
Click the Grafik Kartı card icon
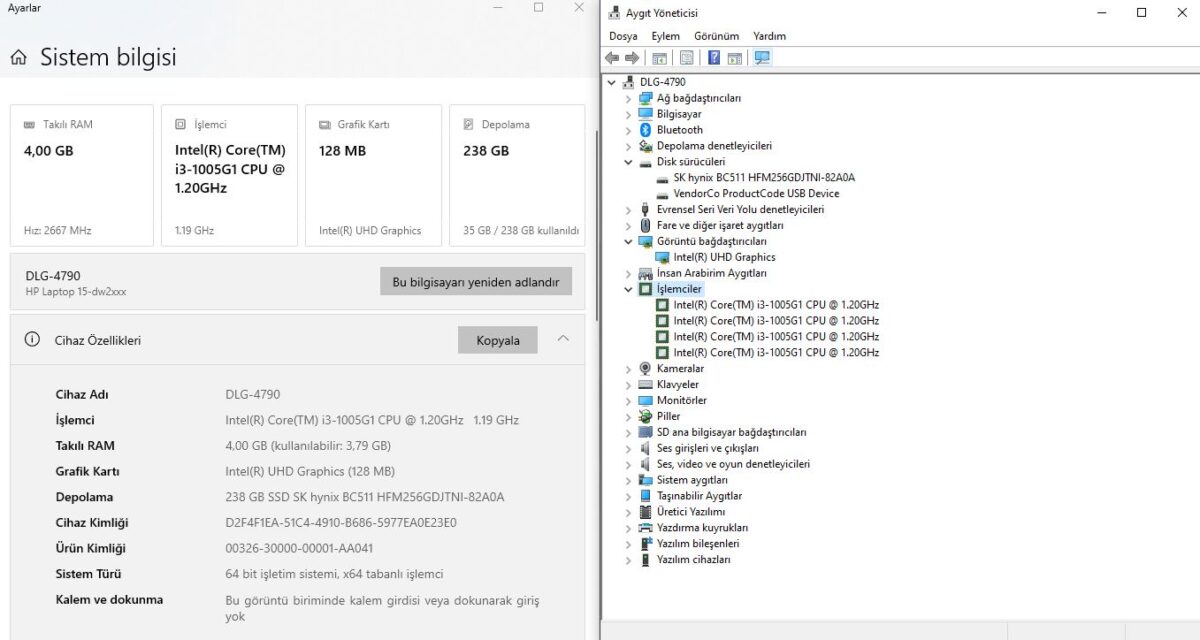(x=325, y=125)
